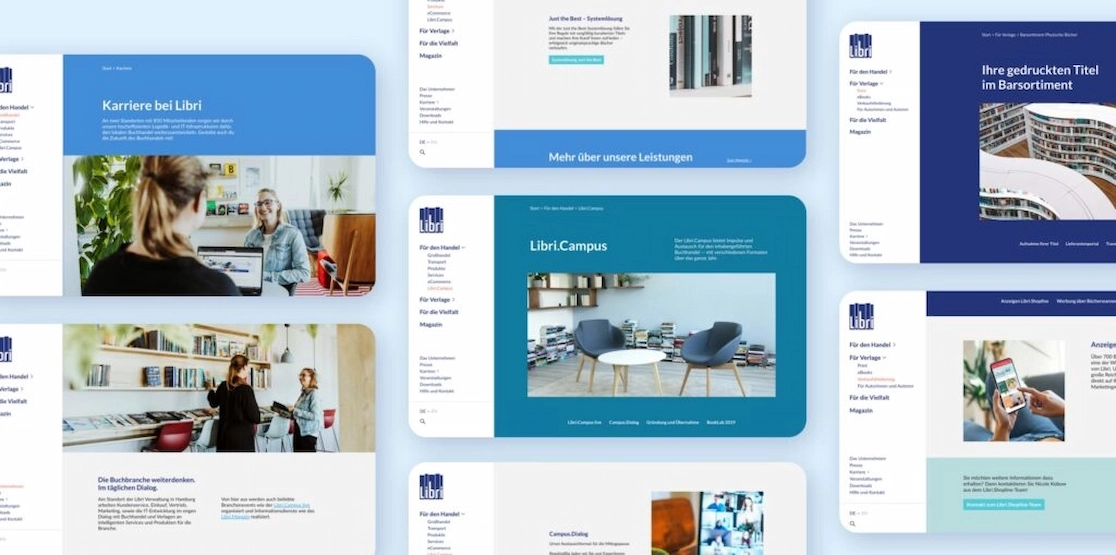Open search icon on the Libri.Campus page

click(422, 421)
